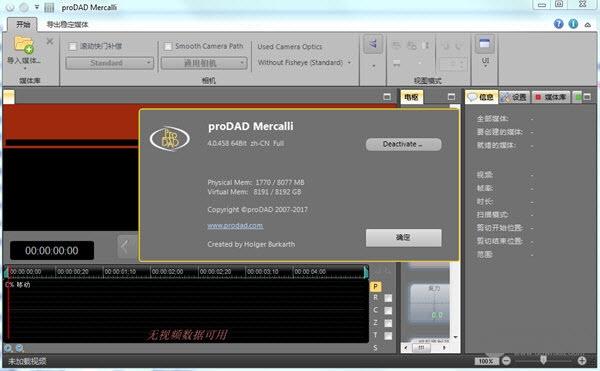The width and height of the screenshot is (600, 371).
Task: Click the zoom-out magnifier below timeline
Action: pos(20,348)
